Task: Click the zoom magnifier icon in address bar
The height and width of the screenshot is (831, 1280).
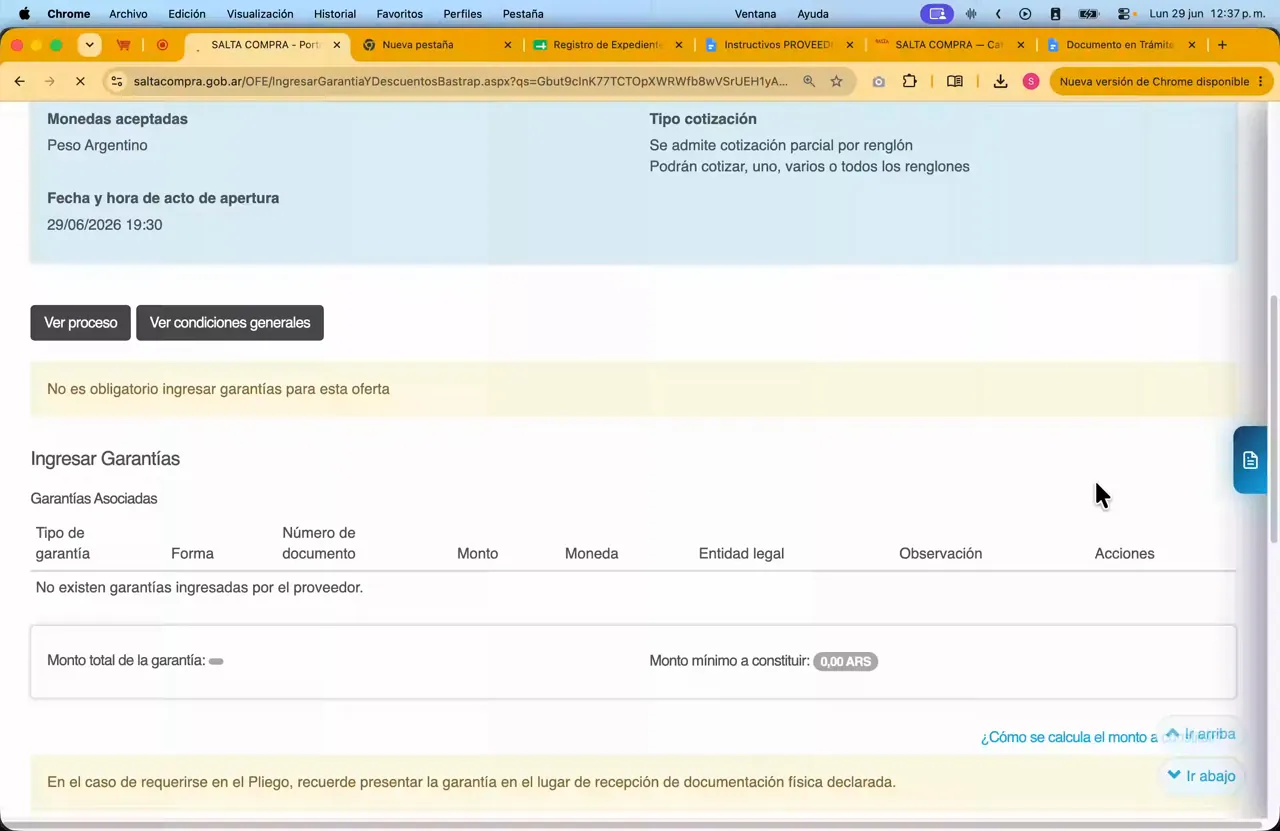Action: click(809, 81)
